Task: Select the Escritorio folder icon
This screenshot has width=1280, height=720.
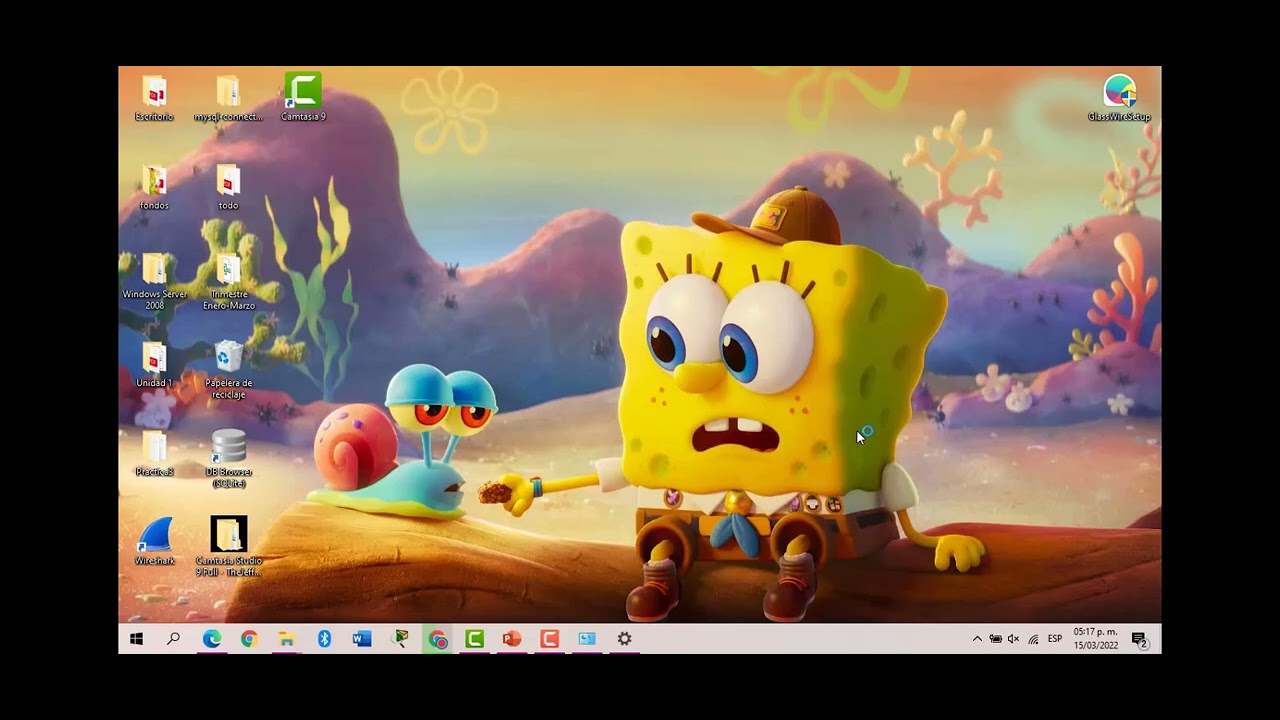Action: coord(154,98)
